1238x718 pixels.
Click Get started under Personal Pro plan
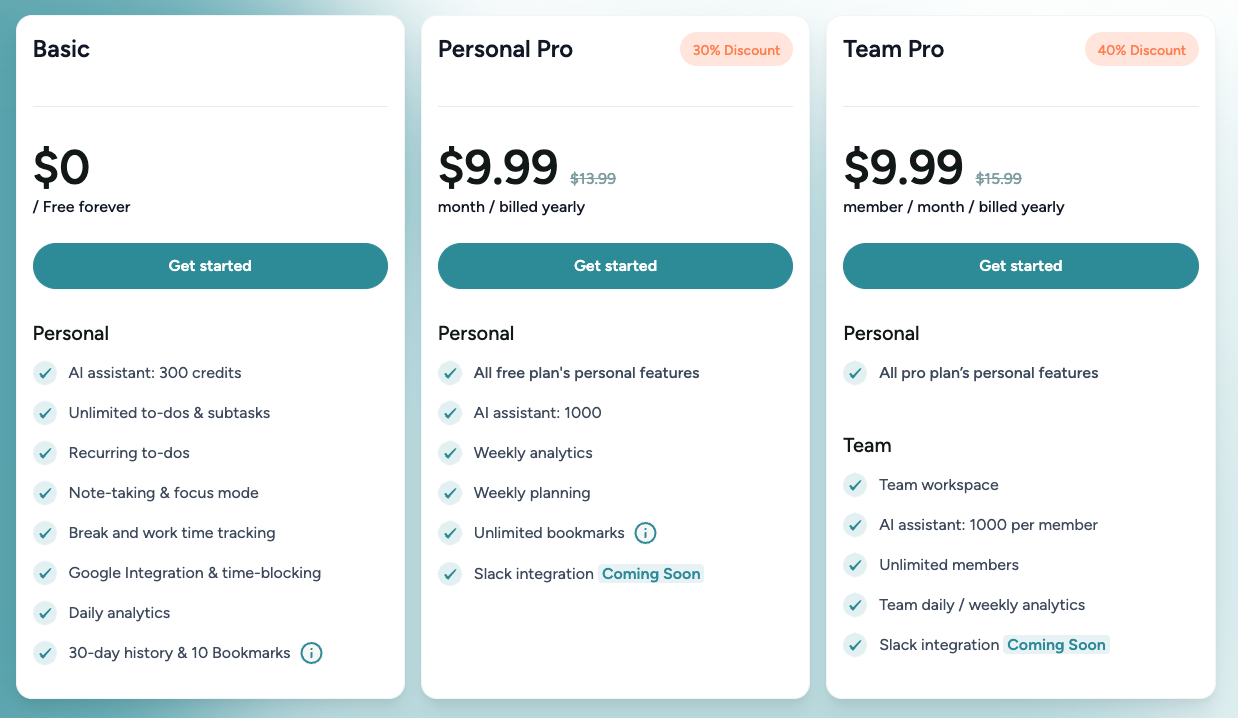[x=615, y=266]
